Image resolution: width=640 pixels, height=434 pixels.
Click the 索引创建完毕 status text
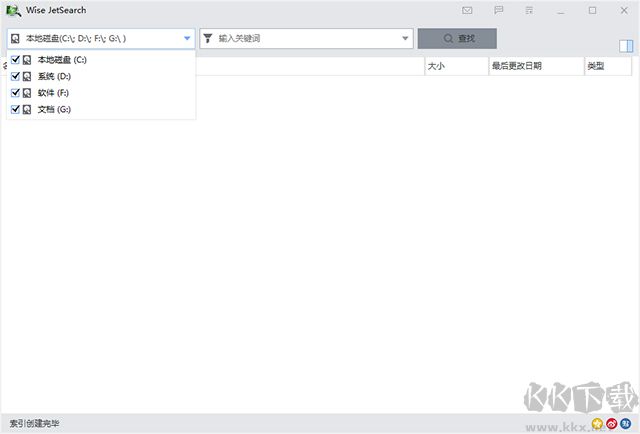(34, 424)
